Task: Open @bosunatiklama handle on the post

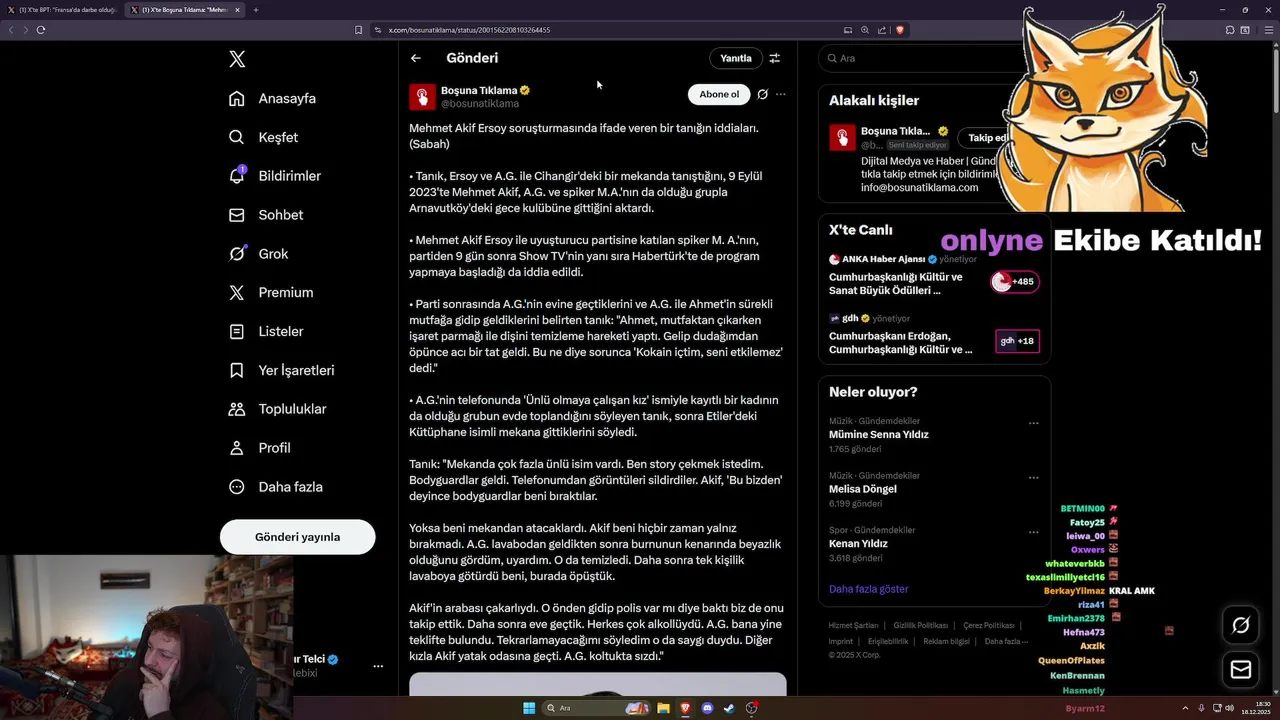Action: (x=480, y=104)
